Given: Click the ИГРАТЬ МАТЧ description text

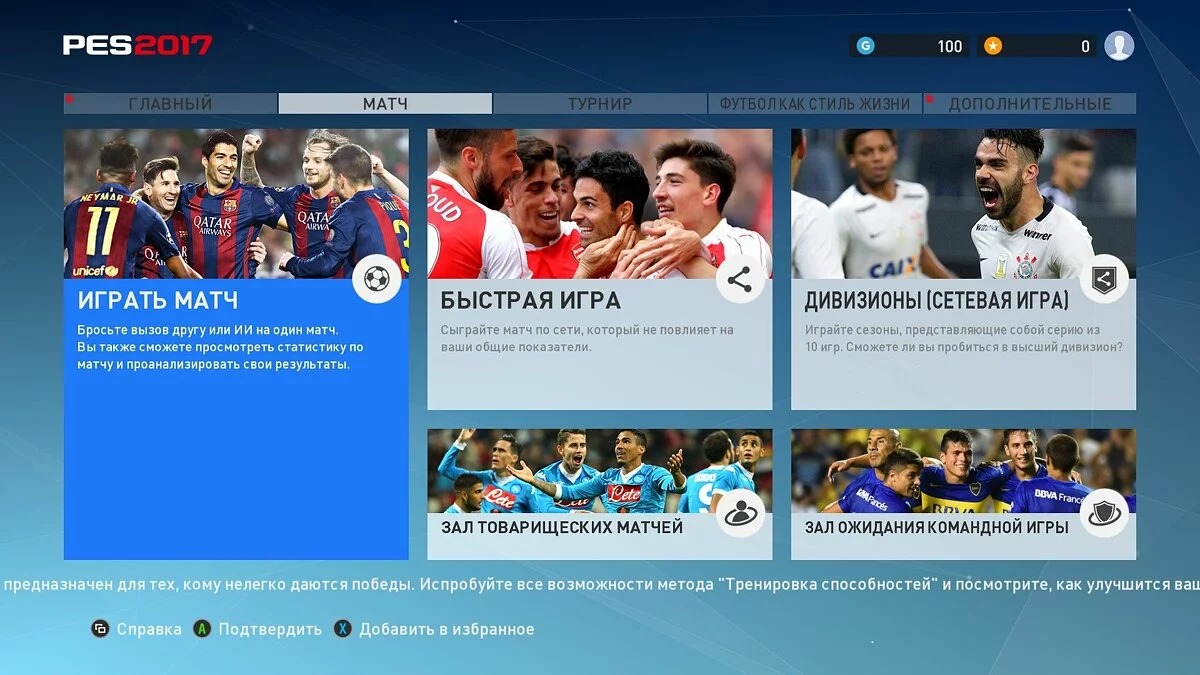Looking at the screenshot, I should click(221, 347).
